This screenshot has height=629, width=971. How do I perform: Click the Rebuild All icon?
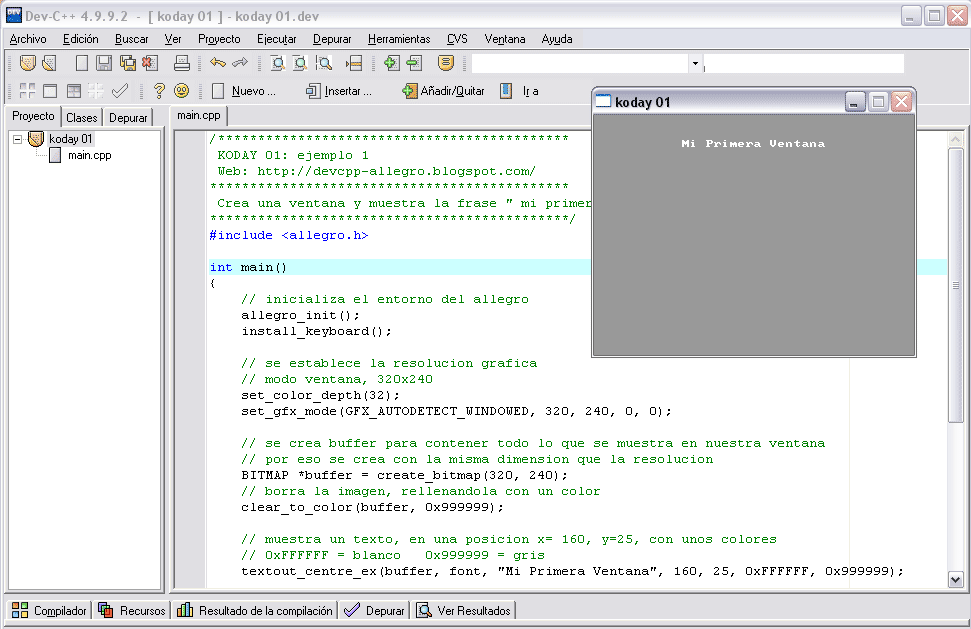coord(95,91)
